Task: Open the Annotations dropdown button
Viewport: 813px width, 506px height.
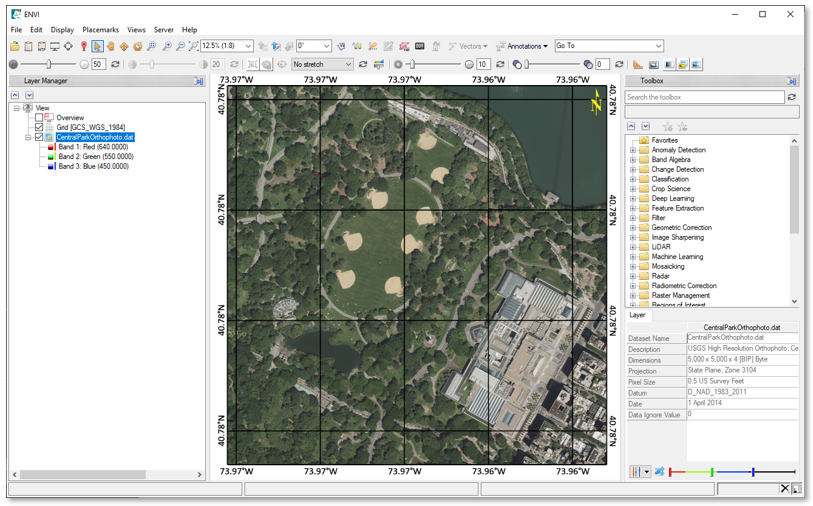Action: [x=526, y=46]
